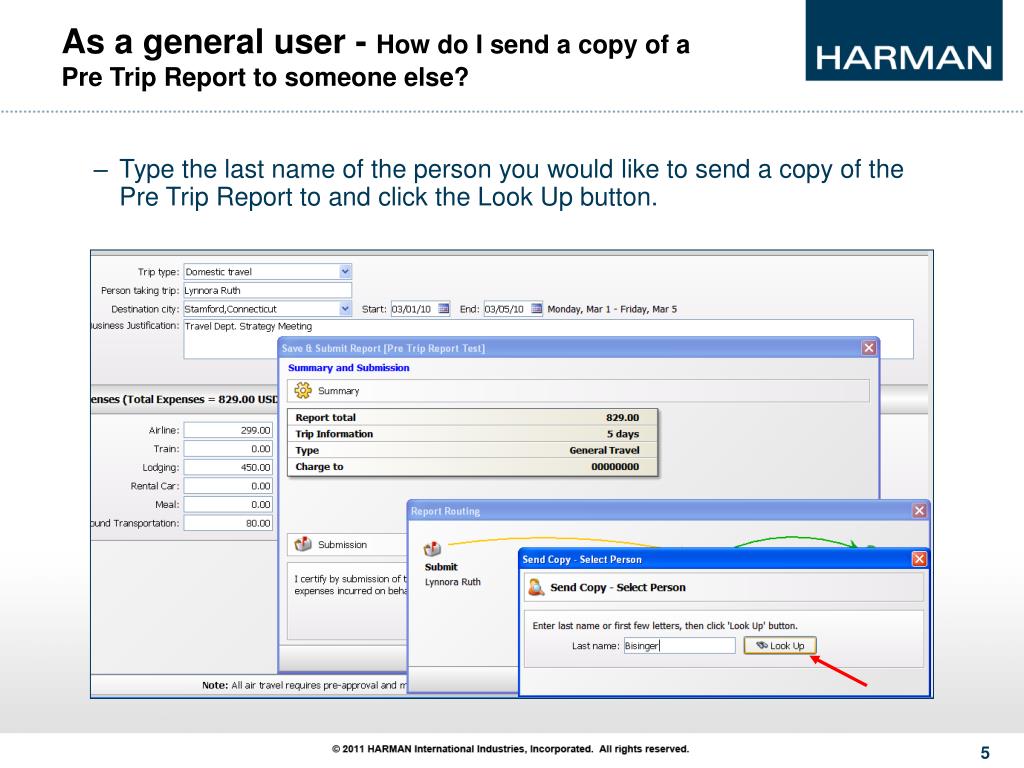Click the Lodging amount field
Screen dimensions: 1024x768
pyautogui.click(x=228, y=468)
